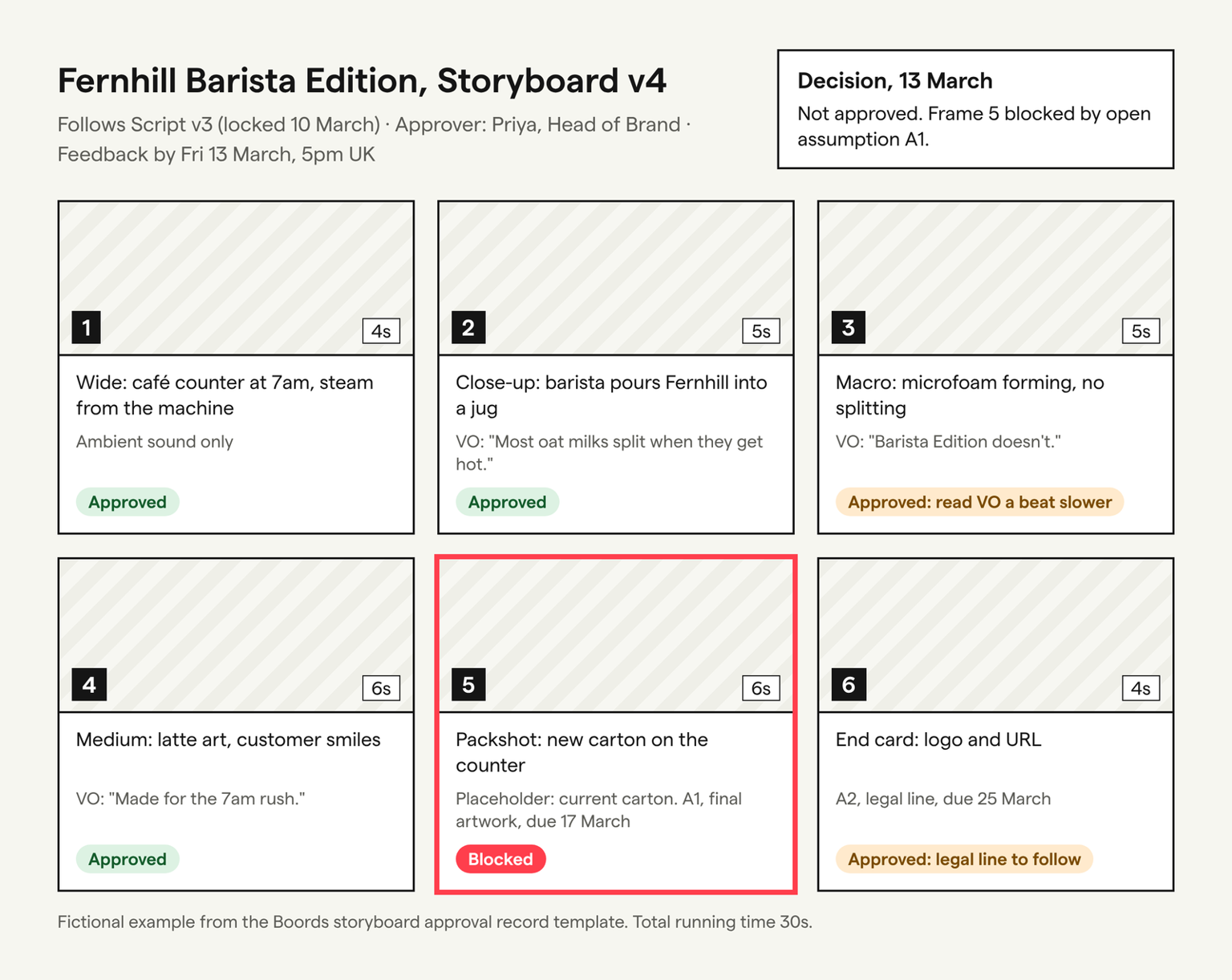Click 'Close-up: barista pours Fernhill' description
Screen dimensions: 1232x980
[611, 395]
